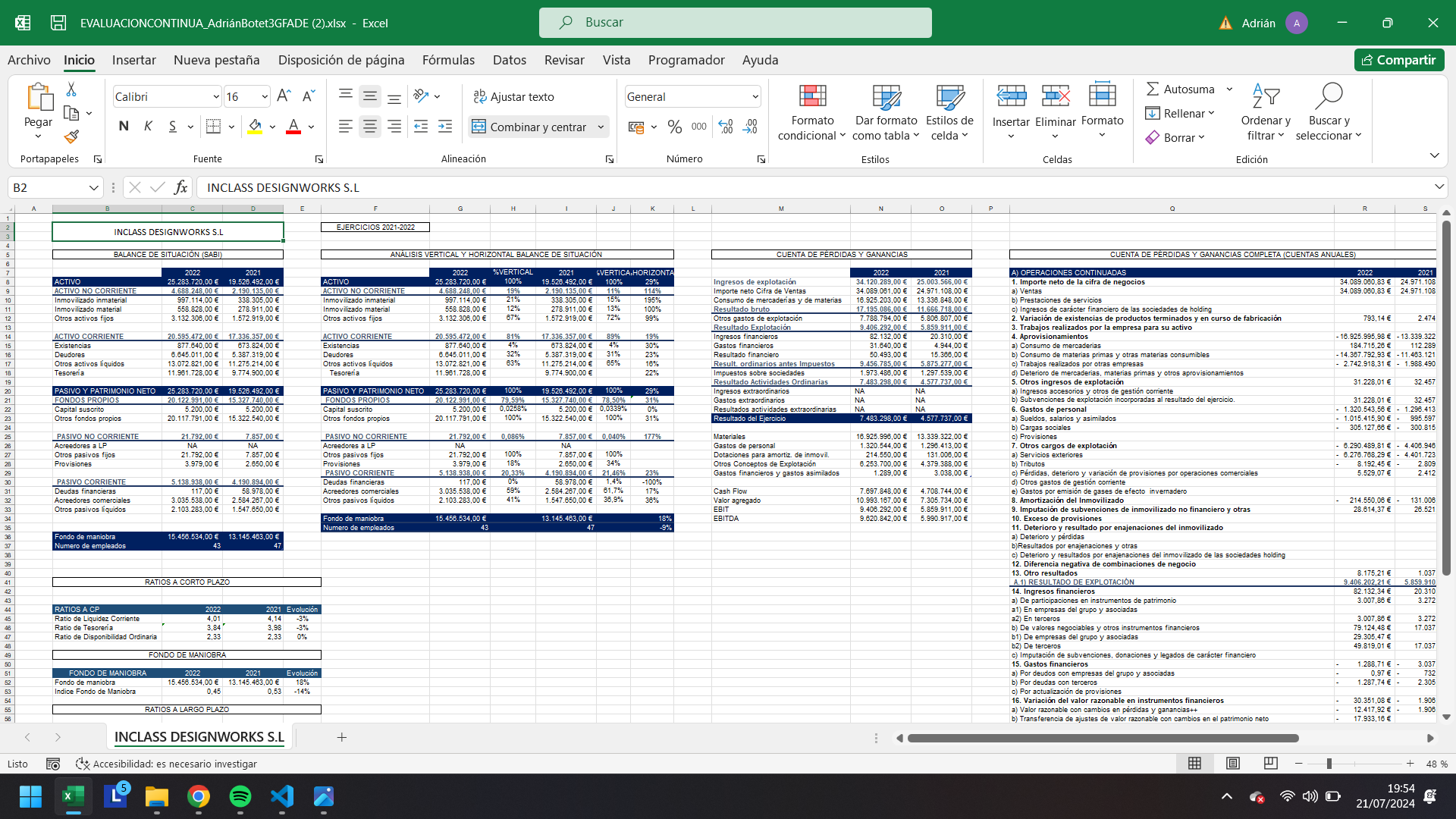The width and height of the screenshot is (1456, 819).
Task: Open the Programador menu tab
Action: tap(686, 60)
